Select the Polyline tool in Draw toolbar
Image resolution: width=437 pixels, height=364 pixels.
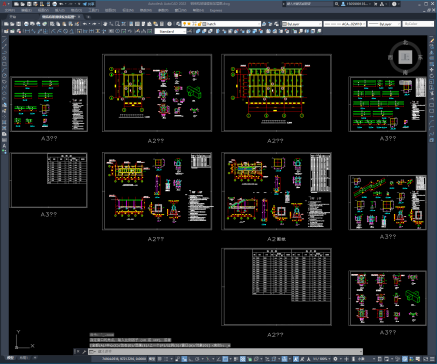click(x=4, y=52)
